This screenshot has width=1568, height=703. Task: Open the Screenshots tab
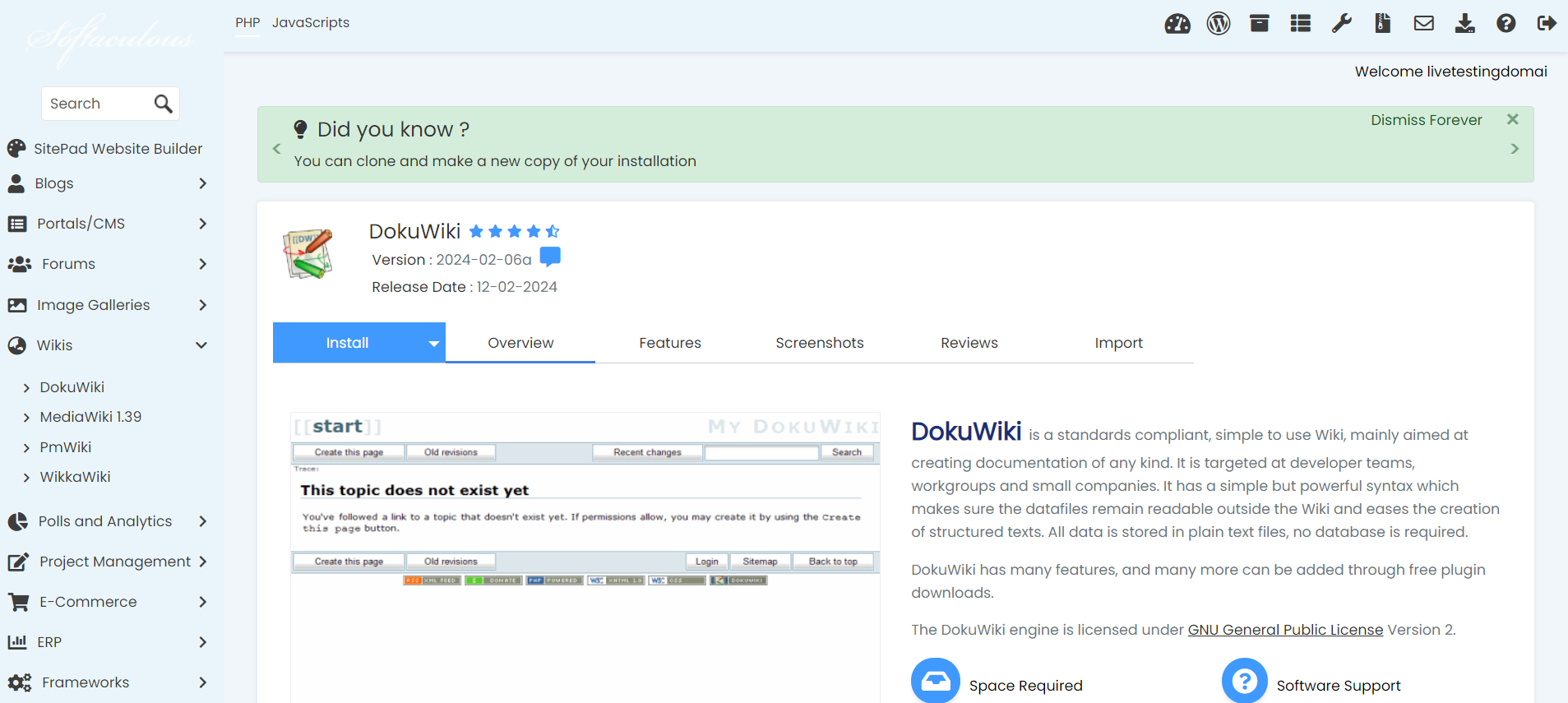point(820,343)
